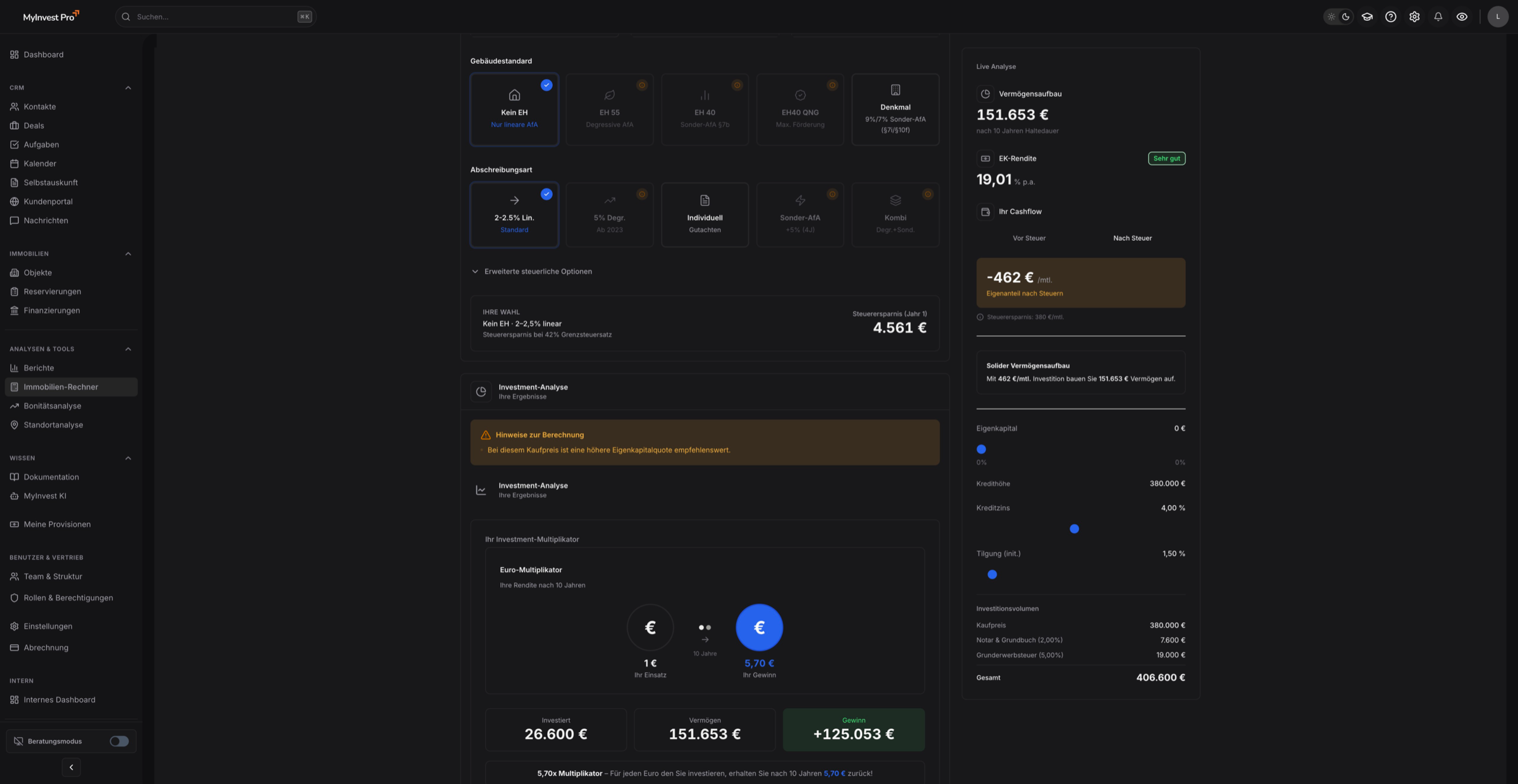
Task: Go to Dashboard in sidebar
Action: tap(43, 54)
